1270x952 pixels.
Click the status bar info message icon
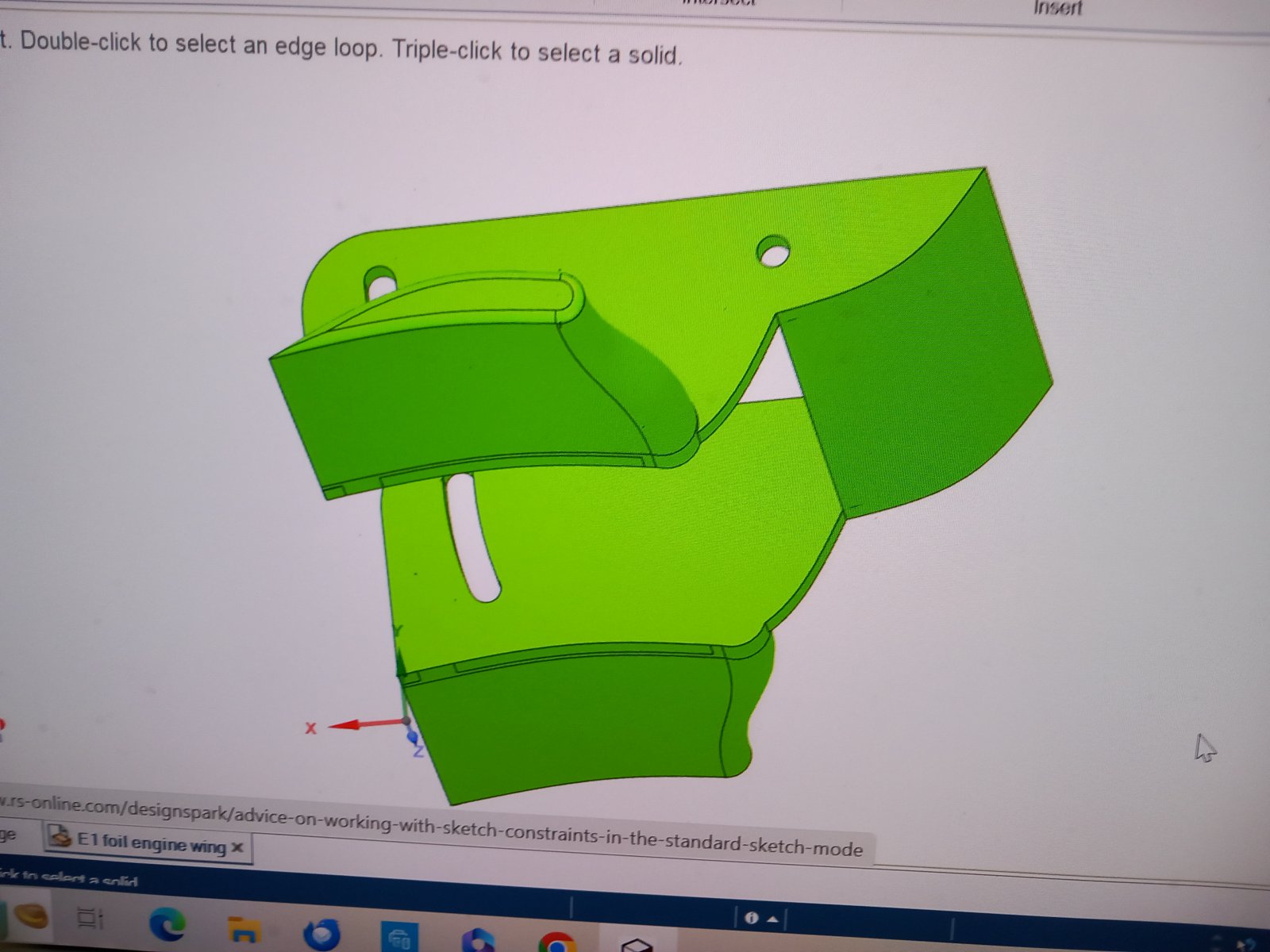[751, 918]
